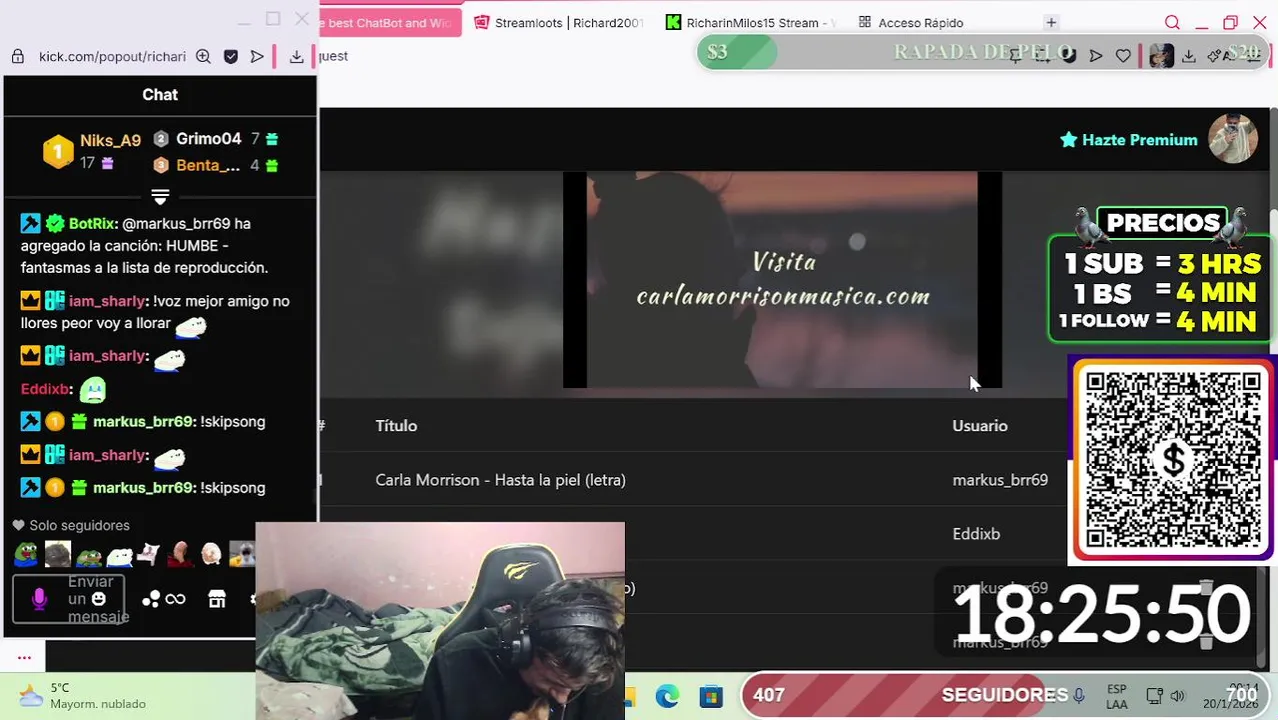1278x720 pixels.
Task: Open the weather widget on the taskbar
Action: click(x=83, y=695)
